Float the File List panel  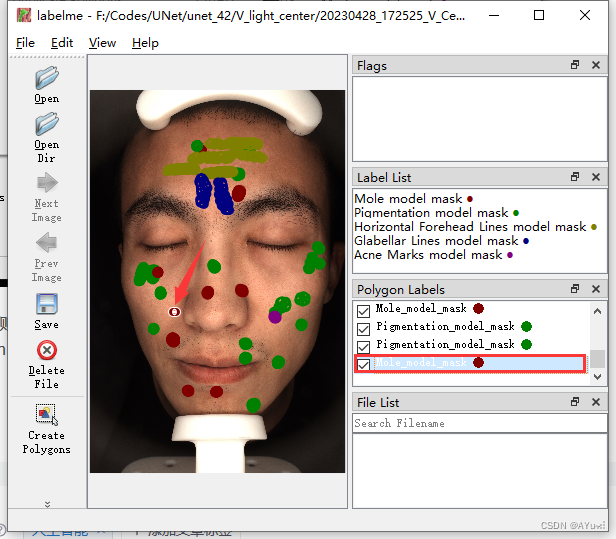pos(575,402)
